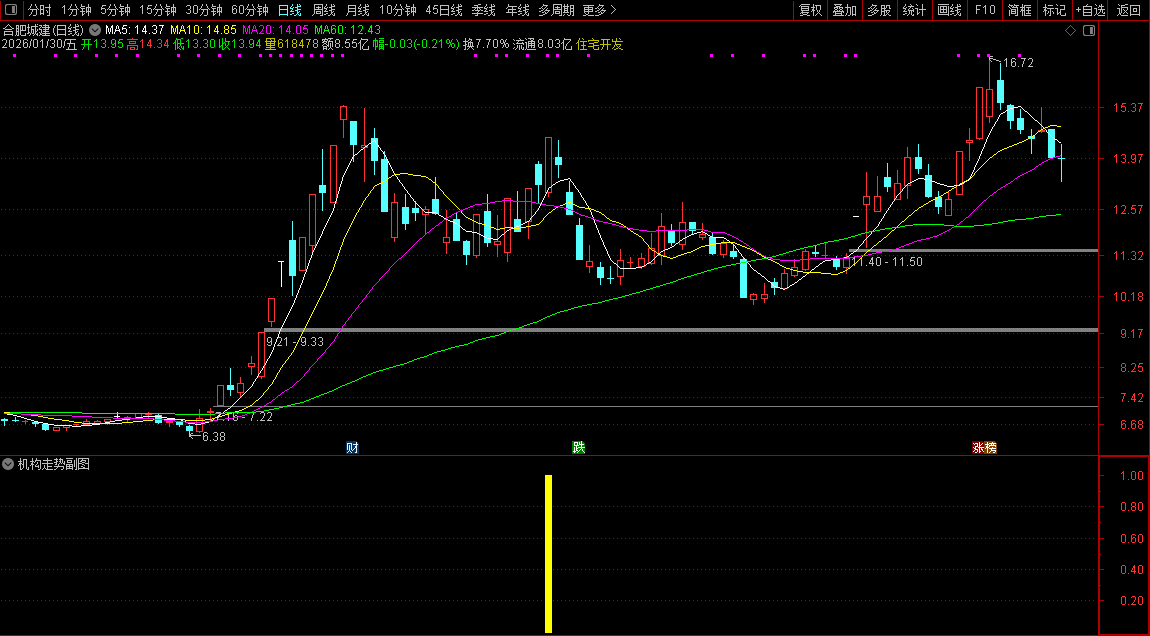Click the 额8.55亿 amount value
Image resolution: width=1150 pixels, height=636 pixels.
coord(345,44)
